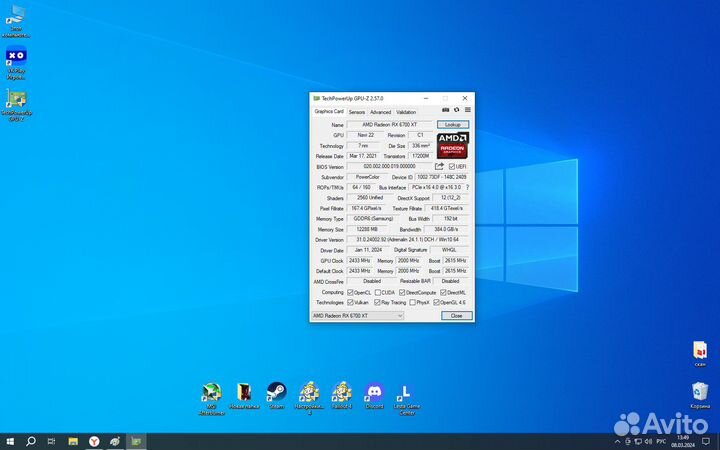Open the notification center icon
Screen dimensions: 720x450
pos(706,442)
